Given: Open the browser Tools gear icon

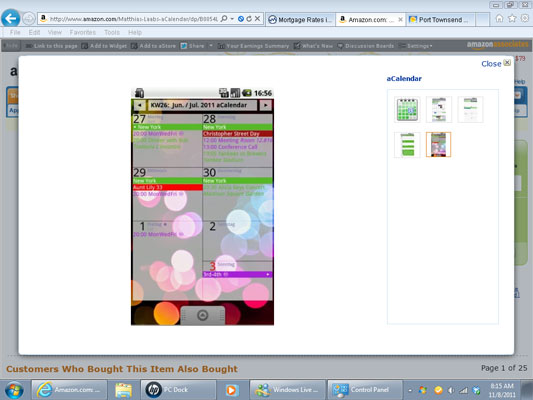Looking at the screenshot, I should tap(525, 18).
